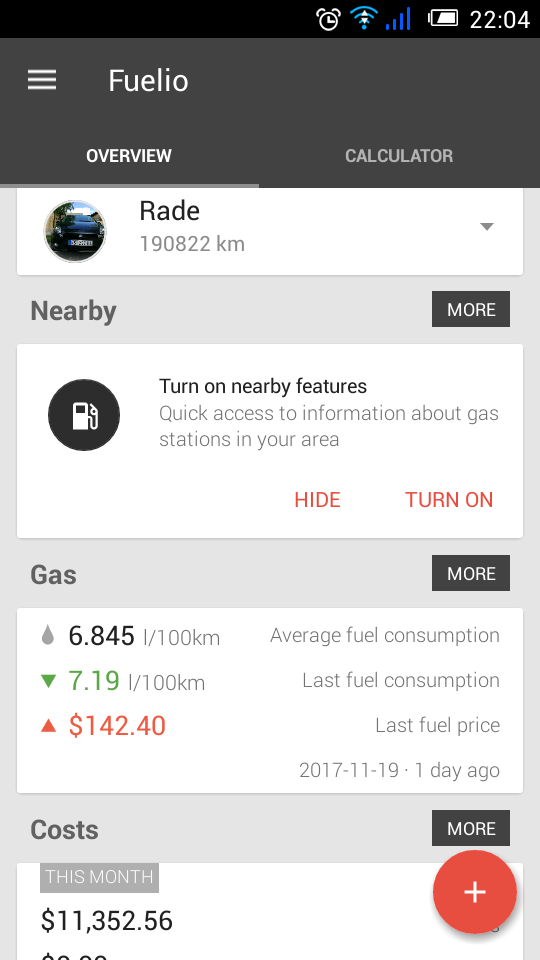Tap the gas pump icon in Nearby card
Screen dimensions: 540x960
(x=84, y=415)
